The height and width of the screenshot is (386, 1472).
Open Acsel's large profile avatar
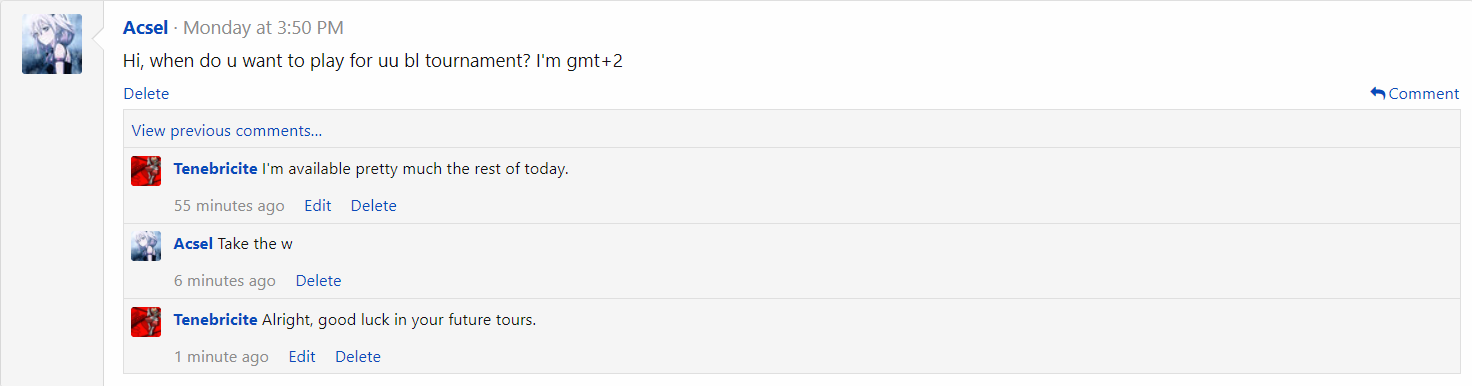click(x=52, y=44)
